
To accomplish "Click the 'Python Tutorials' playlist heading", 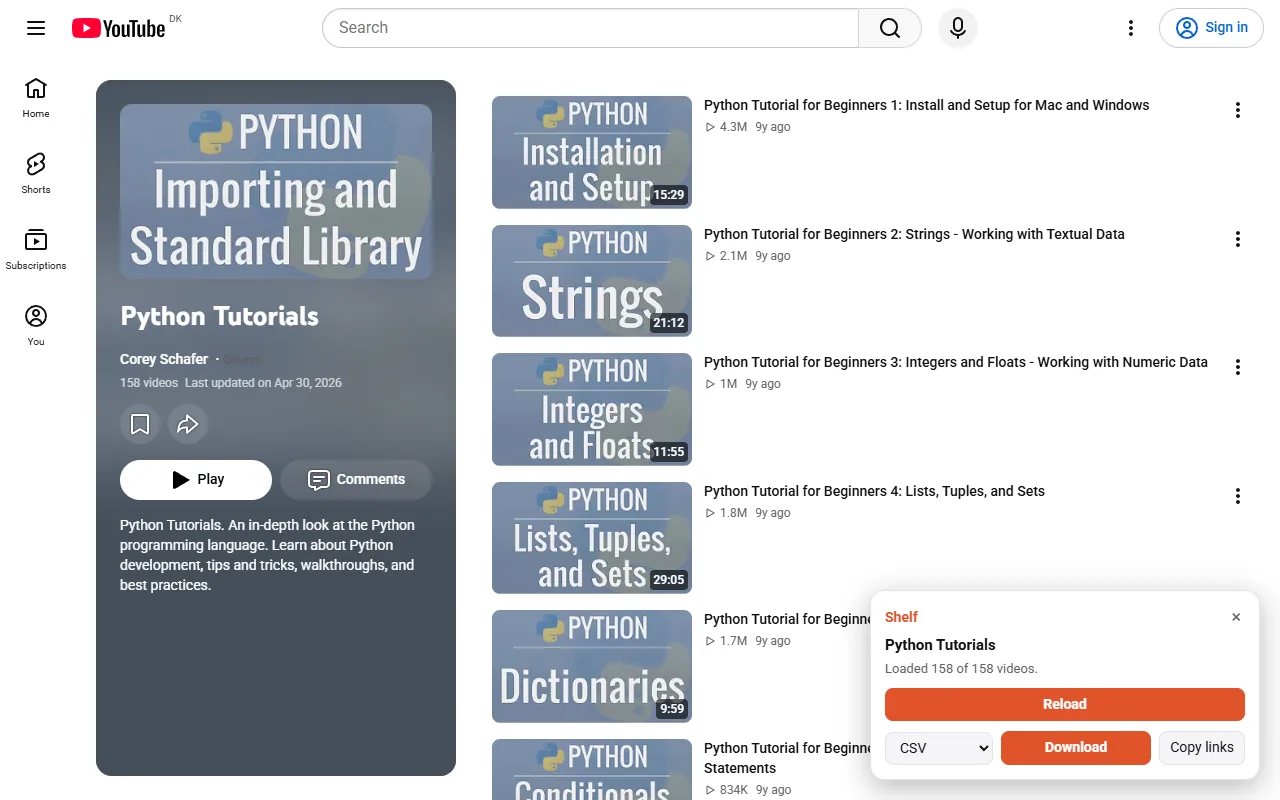I will pyautogui.click(x=219, y=316).
